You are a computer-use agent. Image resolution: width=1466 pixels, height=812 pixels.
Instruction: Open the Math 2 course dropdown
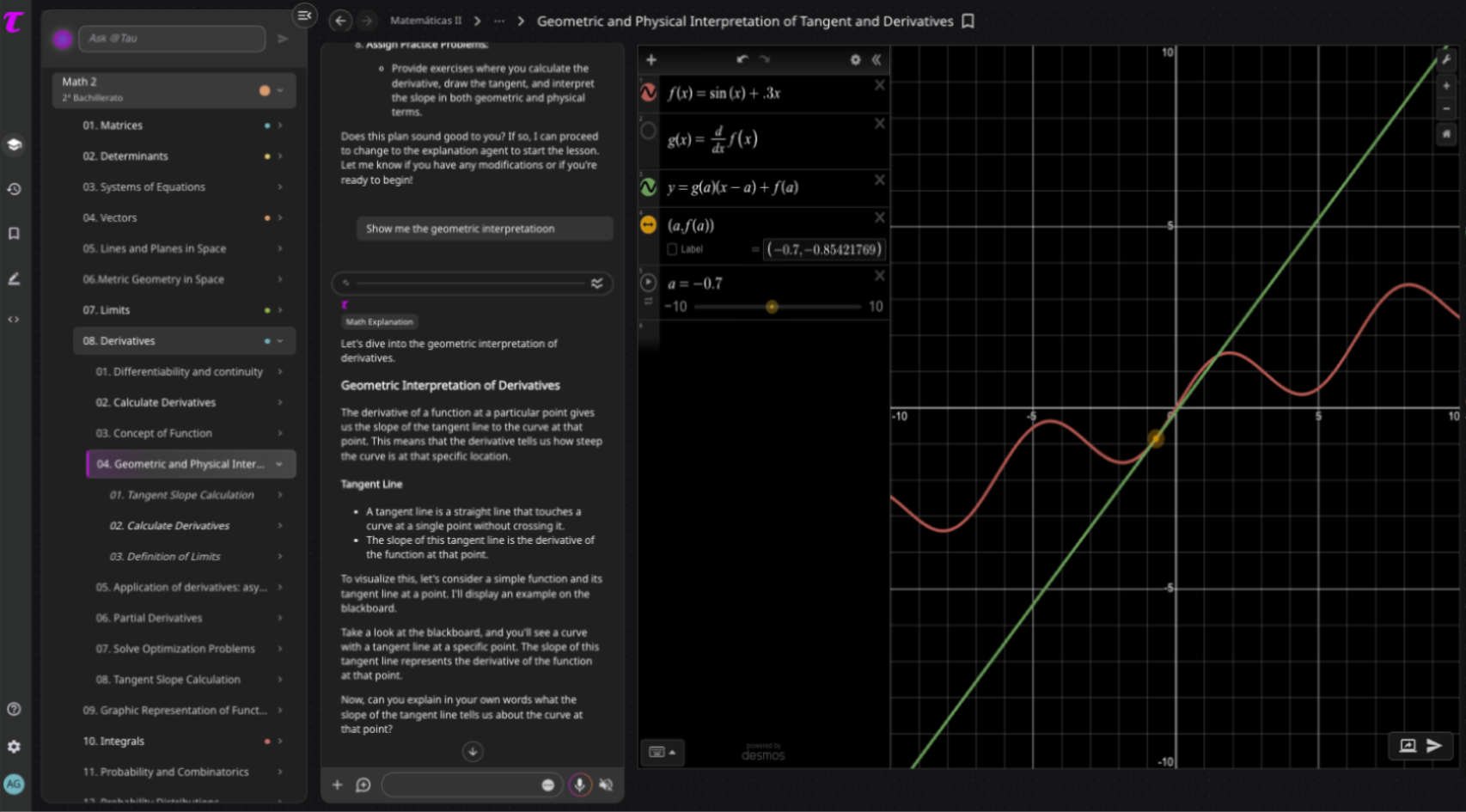(280, 90)
